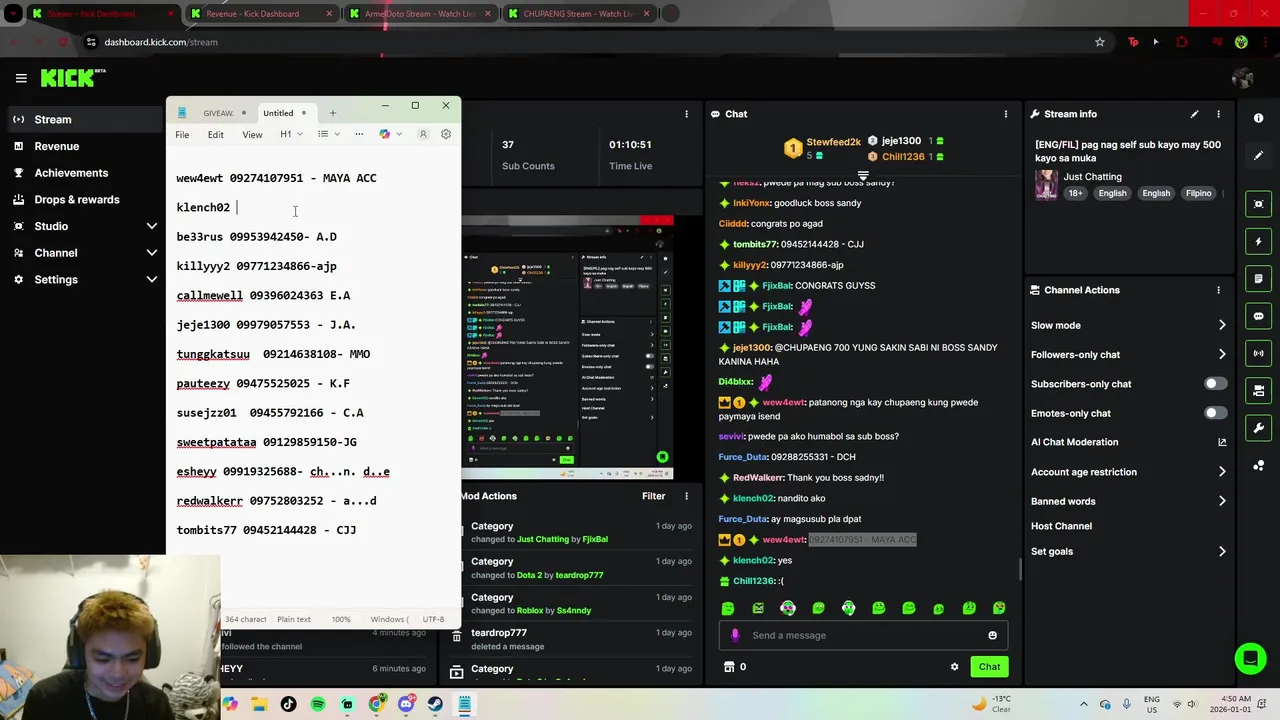Expand Set goals options
This screenshot has width=1280, height=720.
click(1222, 551)
